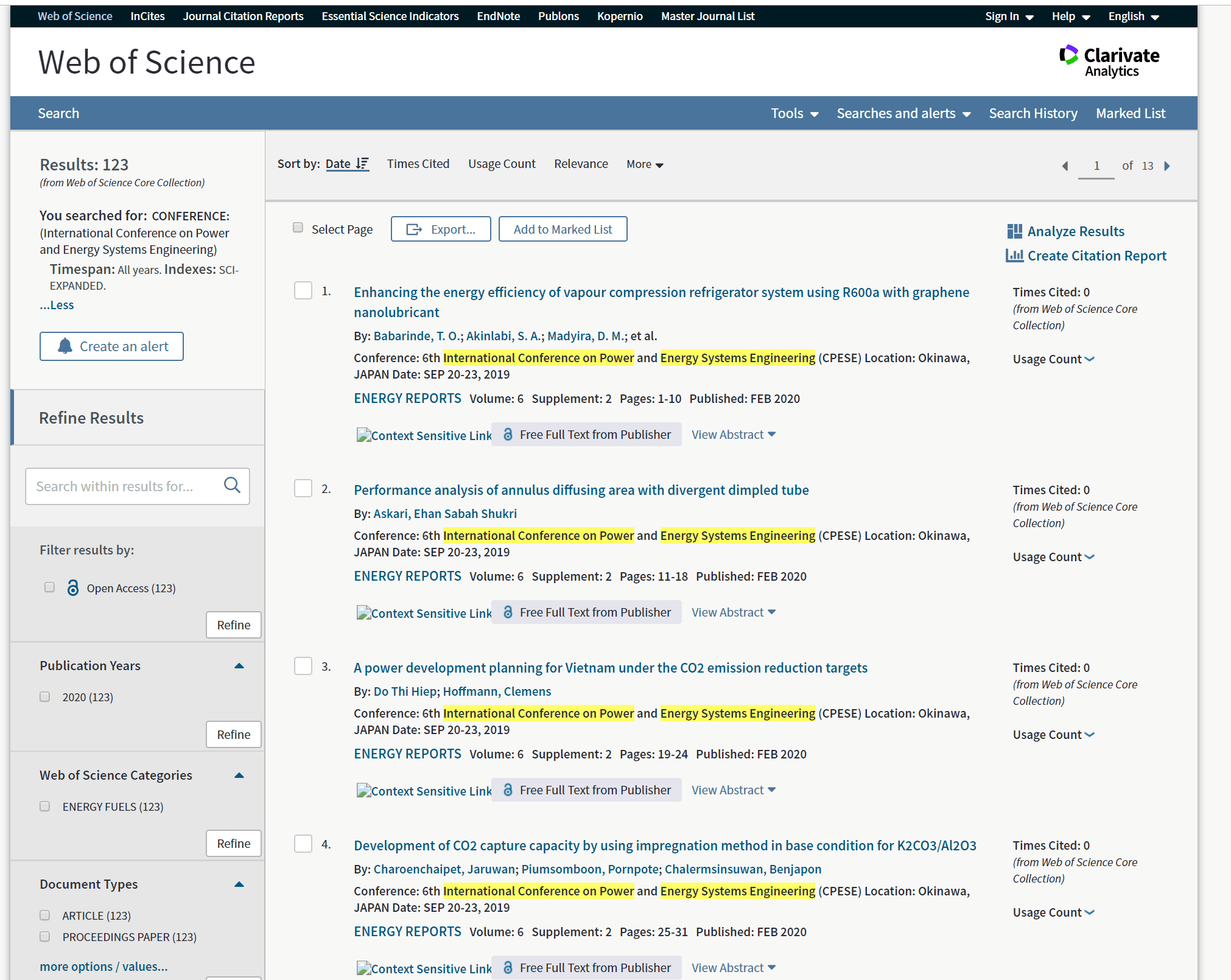This screenshot has width=1231, height=980.
Task: Click the ...Less link in search summary
Action: point(57,305)
